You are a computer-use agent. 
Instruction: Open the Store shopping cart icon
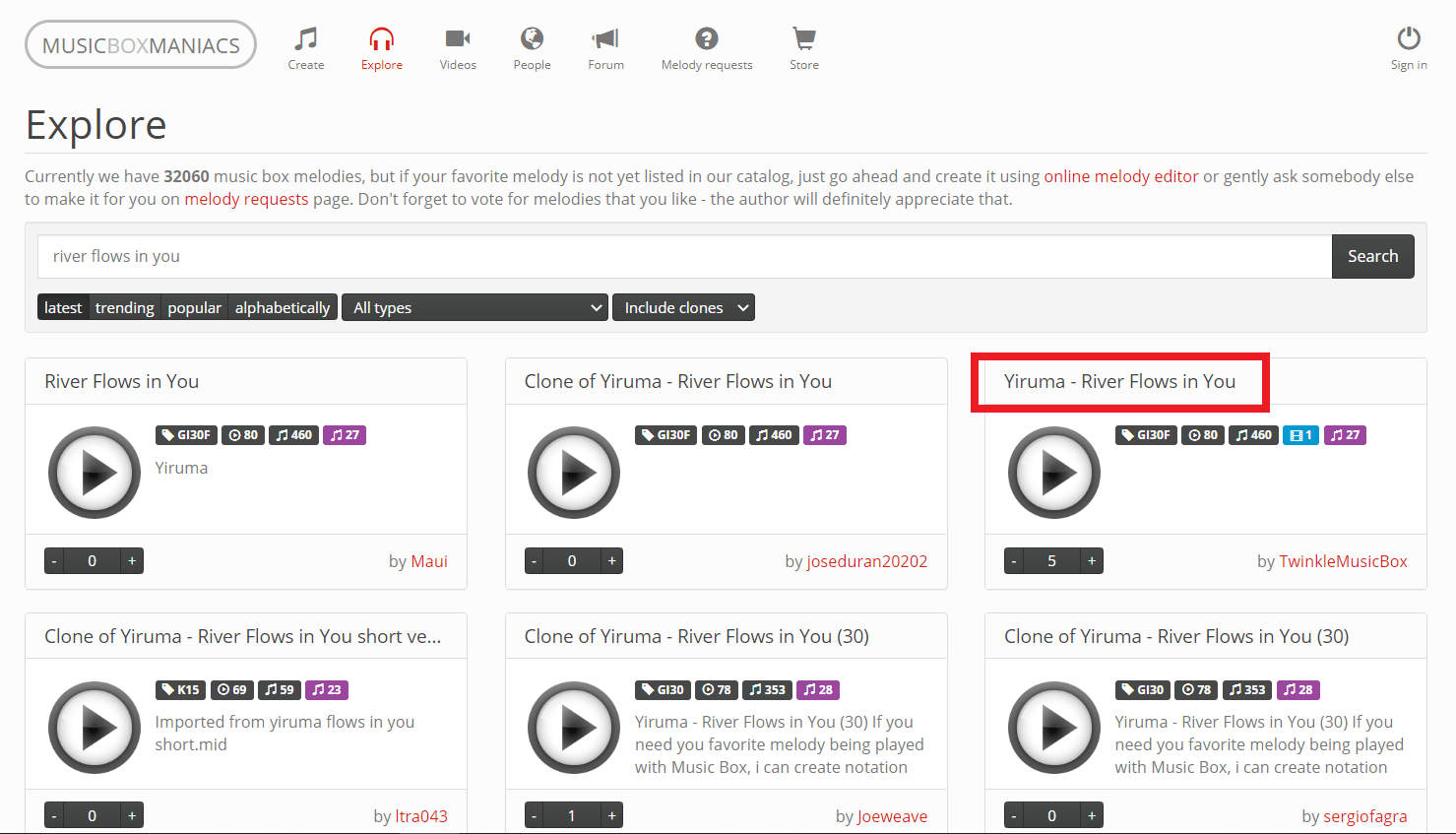[804, 37]
